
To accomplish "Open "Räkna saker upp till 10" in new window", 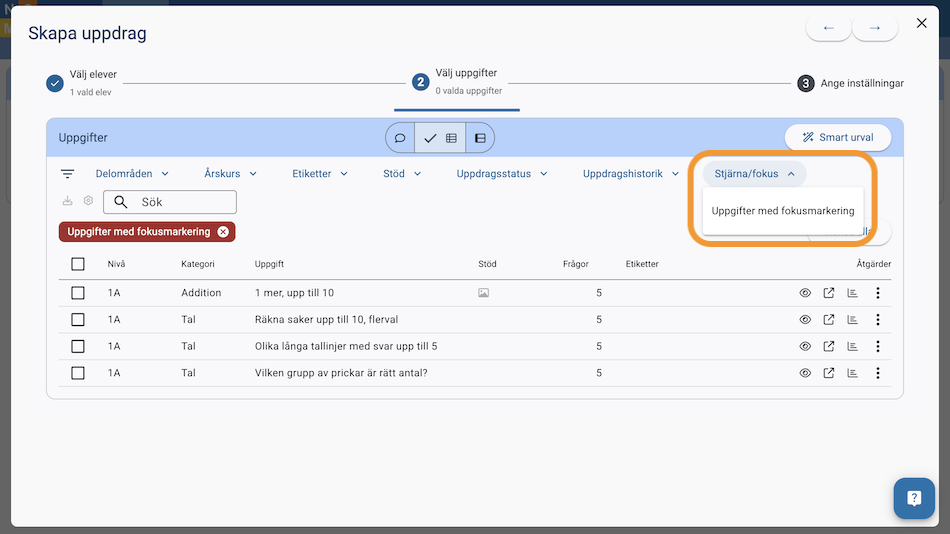I will click(x=829, y=320).
